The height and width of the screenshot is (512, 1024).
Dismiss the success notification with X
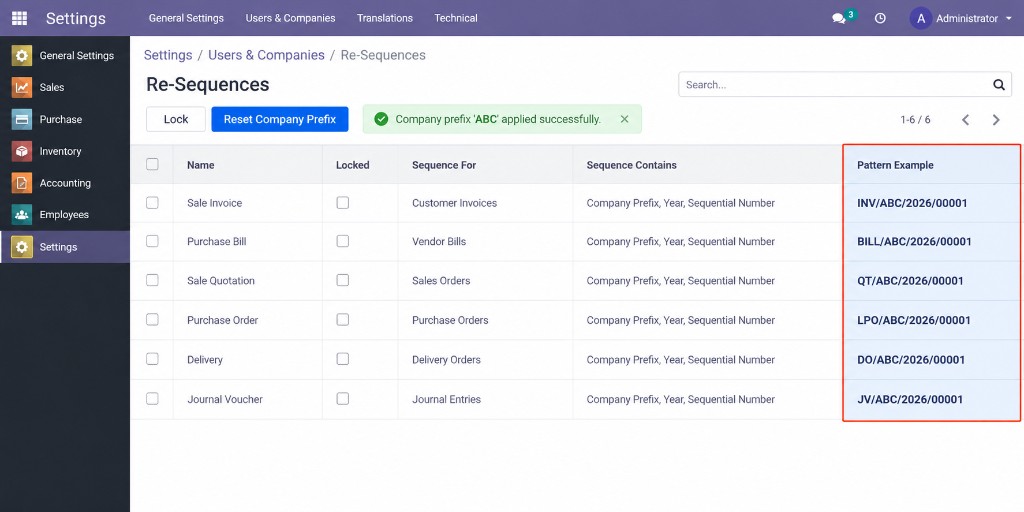pyautogui.click(x=624, y=119)
